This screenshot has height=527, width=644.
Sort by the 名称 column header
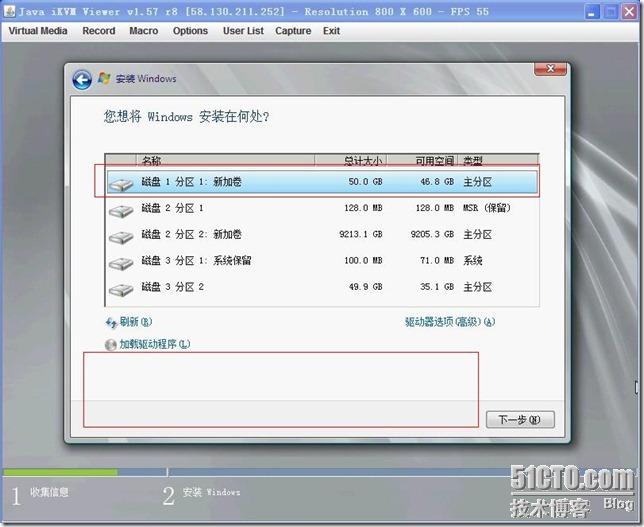225,160
